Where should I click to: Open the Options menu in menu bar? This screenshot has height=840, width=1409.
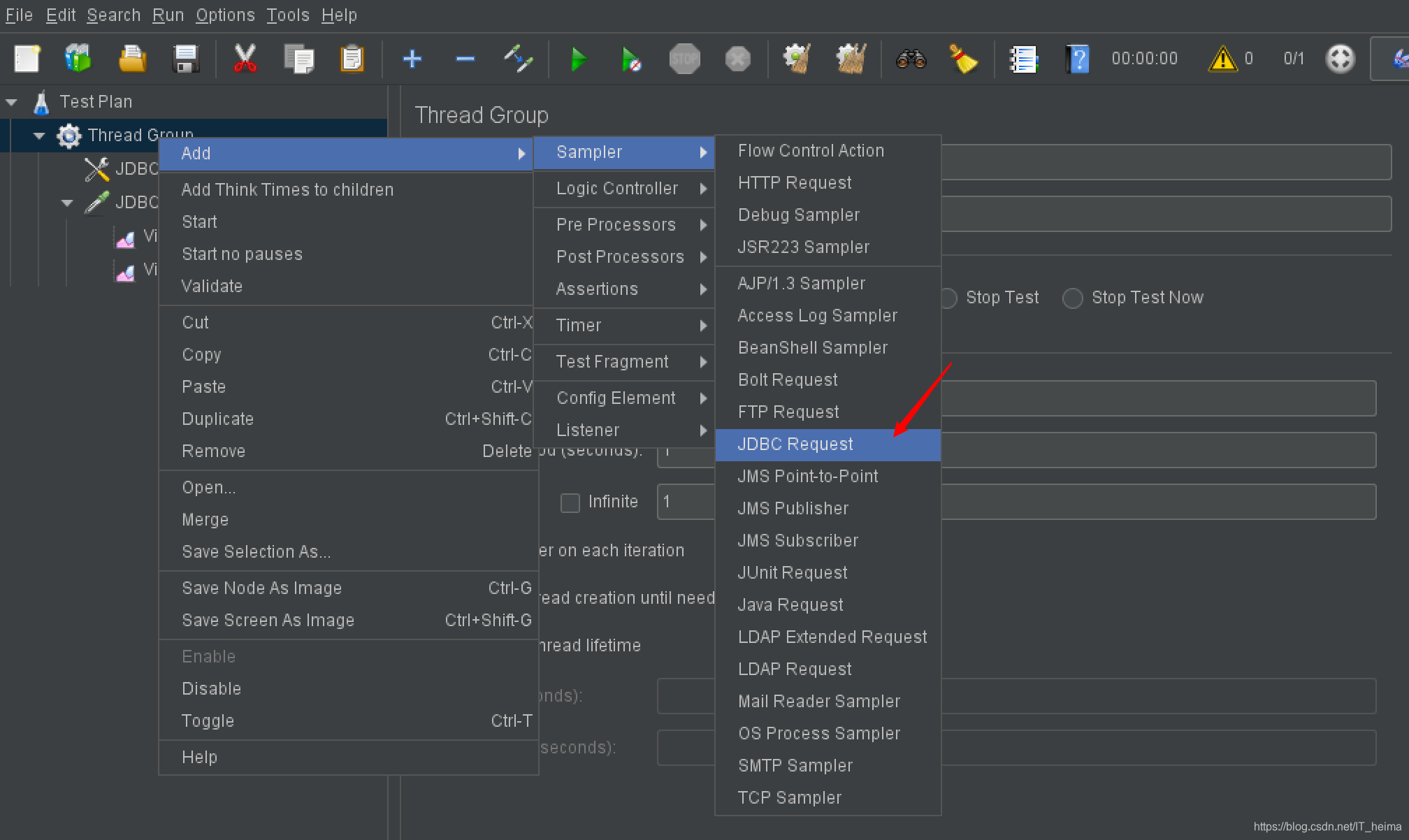pos(225,15)
